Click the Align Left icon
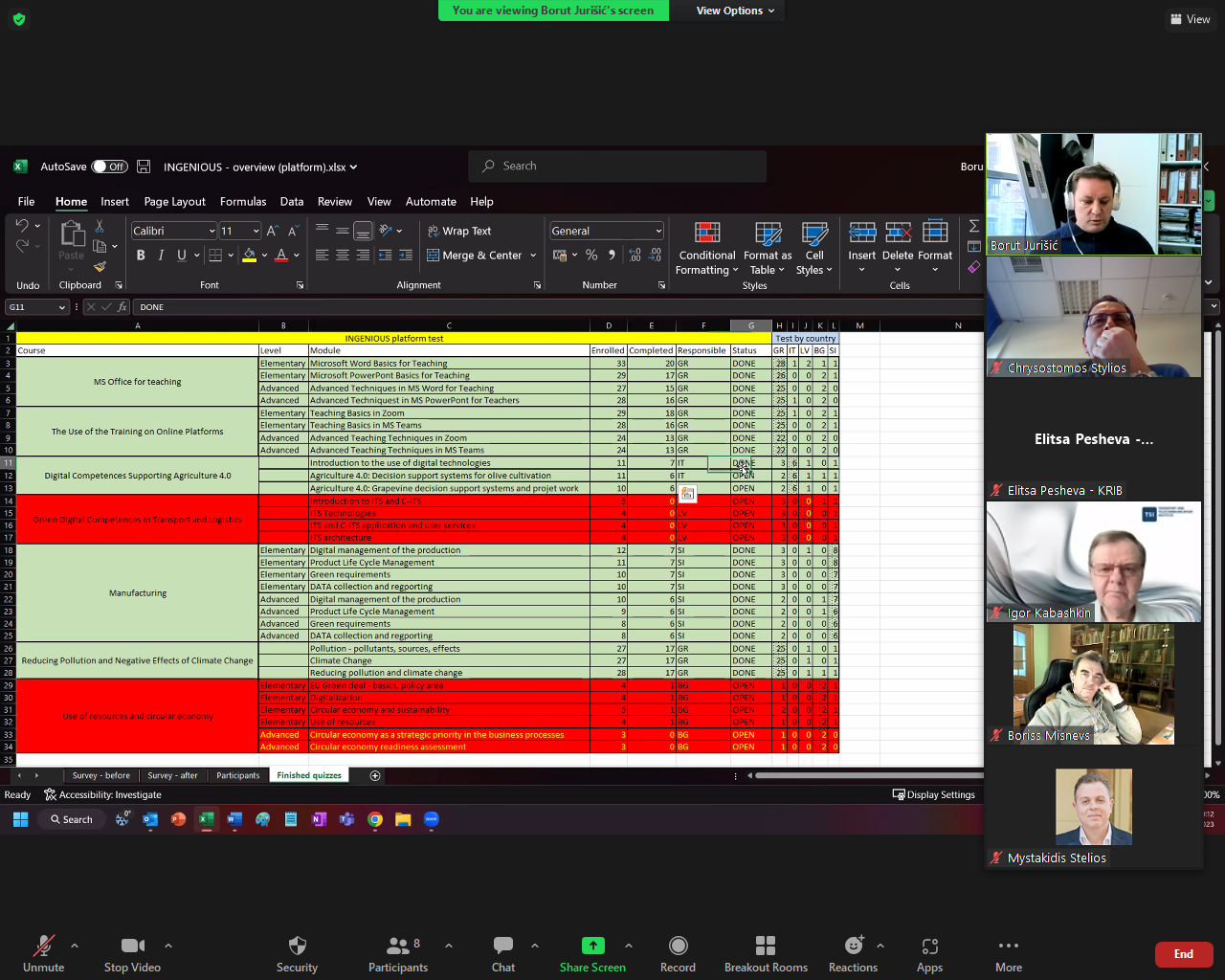The height and width of the screenshot is (980, 1225). click(x=323, y=256)
